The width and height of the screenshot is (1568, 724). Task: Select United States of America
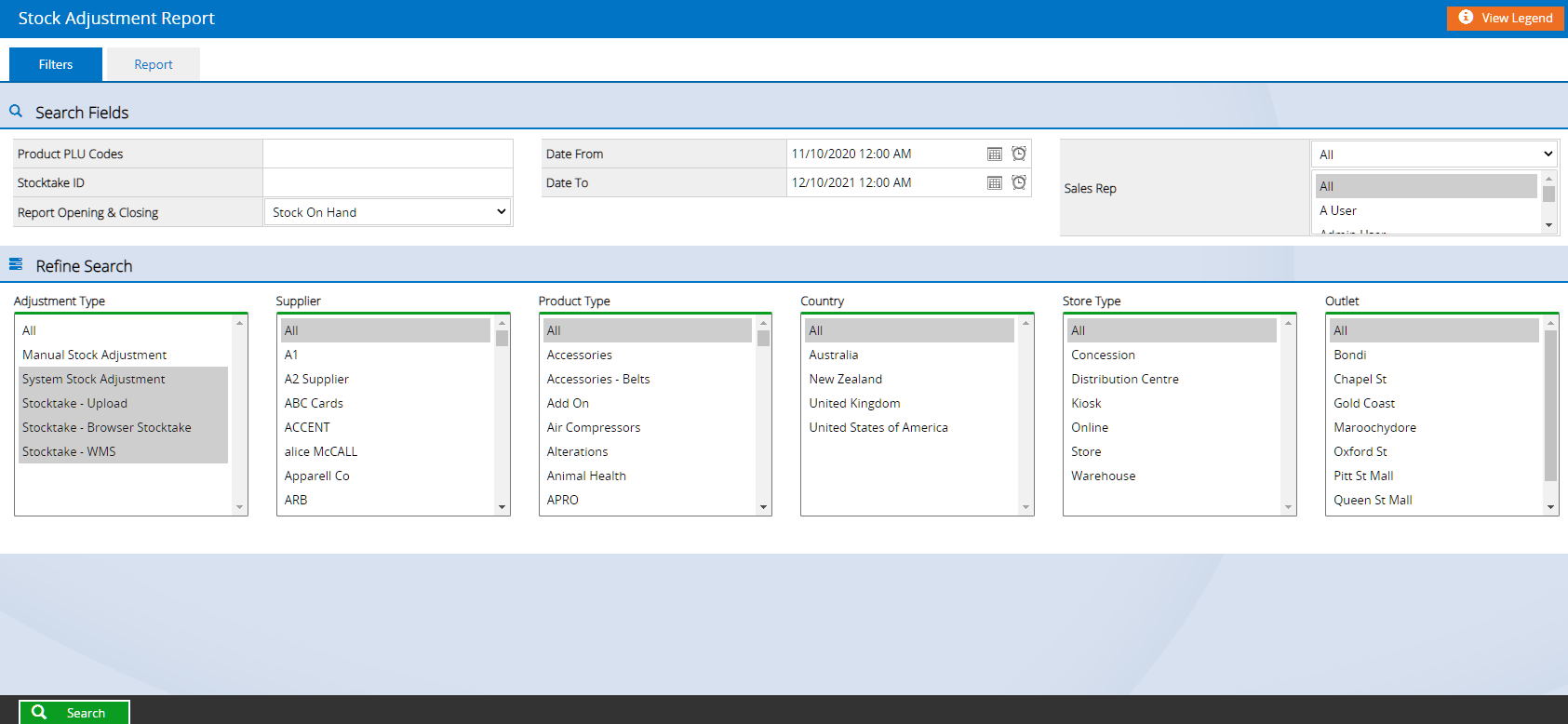pyautogui.click(x=910, y=427)
